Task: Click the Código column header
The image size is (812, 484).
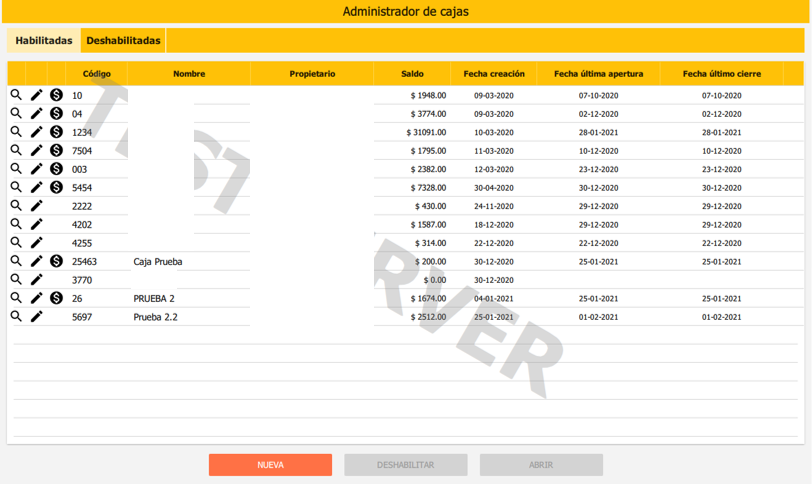Action: click(x=97, y=74)
